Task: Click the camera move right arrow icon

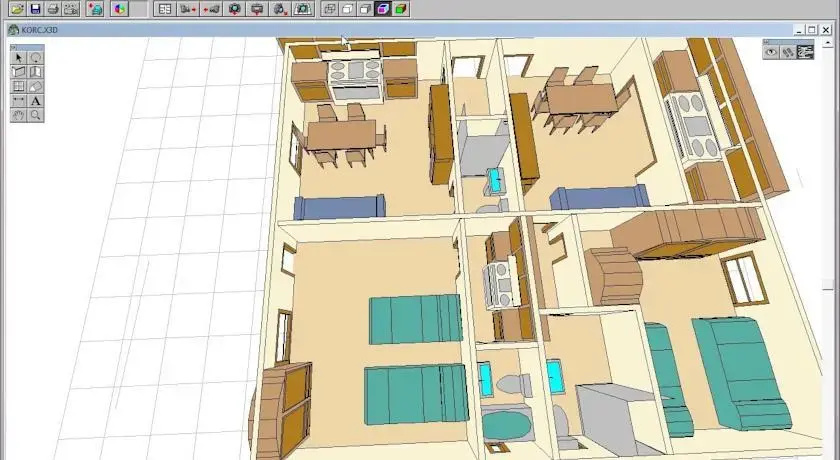Action: click(188, 9)
